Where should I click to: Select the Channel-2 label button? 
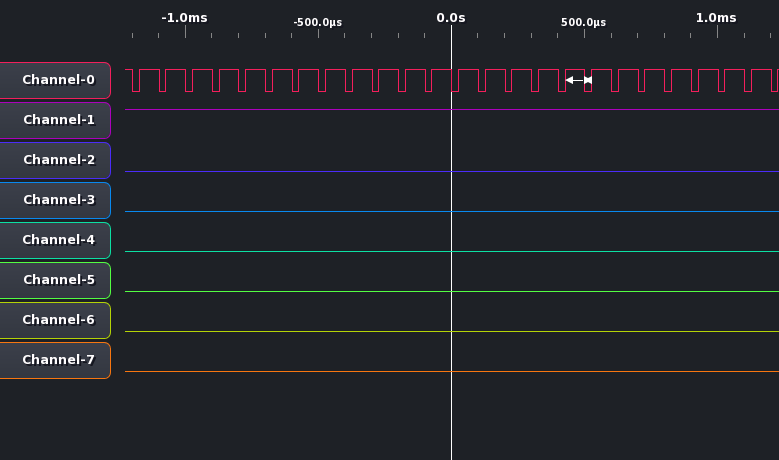[x=55, y=160]
